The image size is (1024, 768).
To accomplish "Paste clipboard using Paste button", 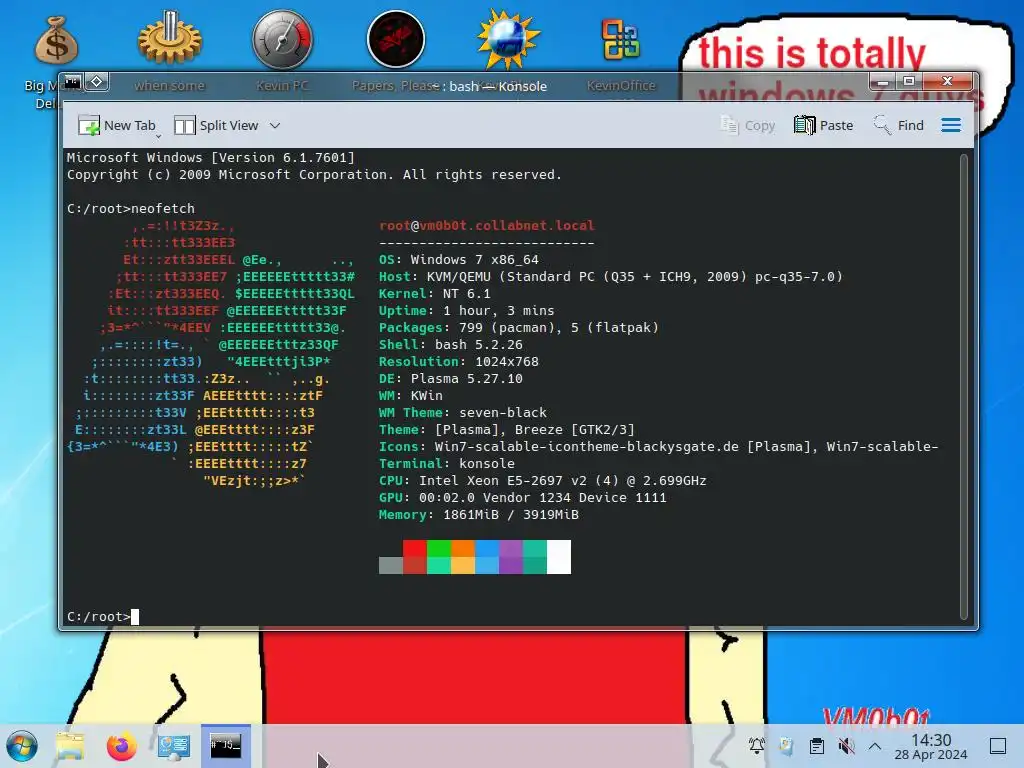I will [824, 125].
